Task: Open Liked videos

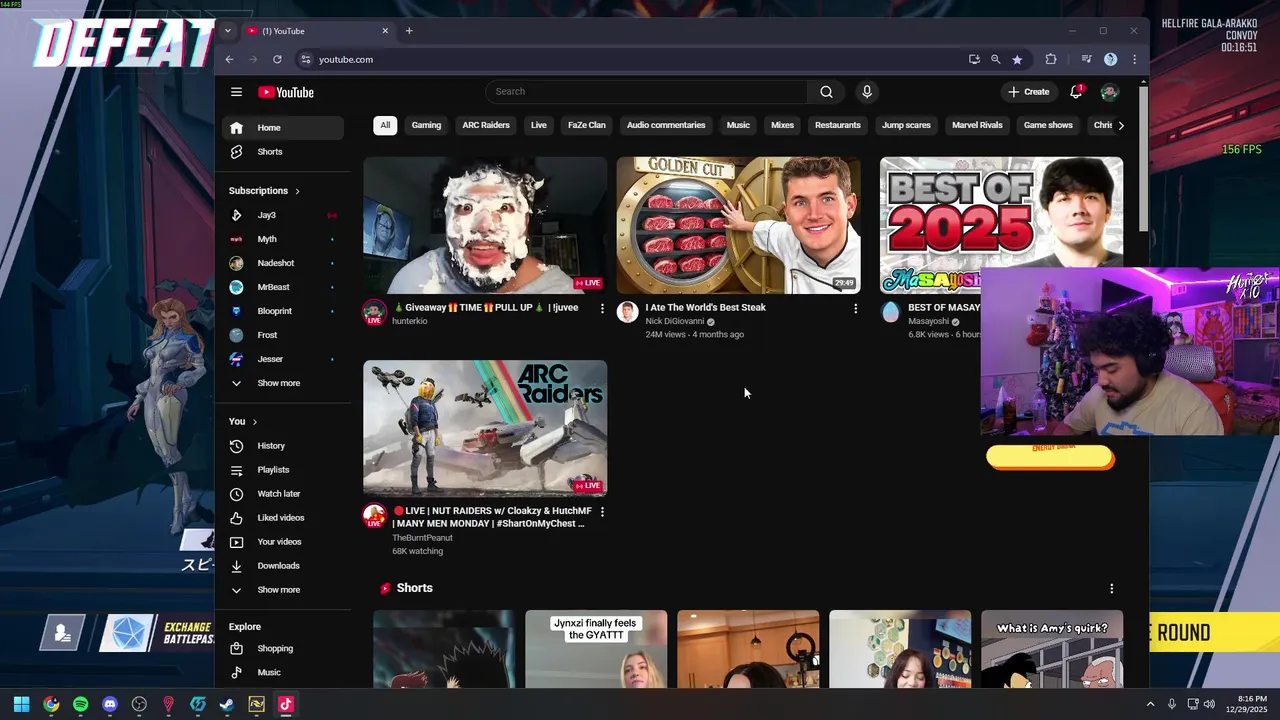Action: (x=283, y=518)
